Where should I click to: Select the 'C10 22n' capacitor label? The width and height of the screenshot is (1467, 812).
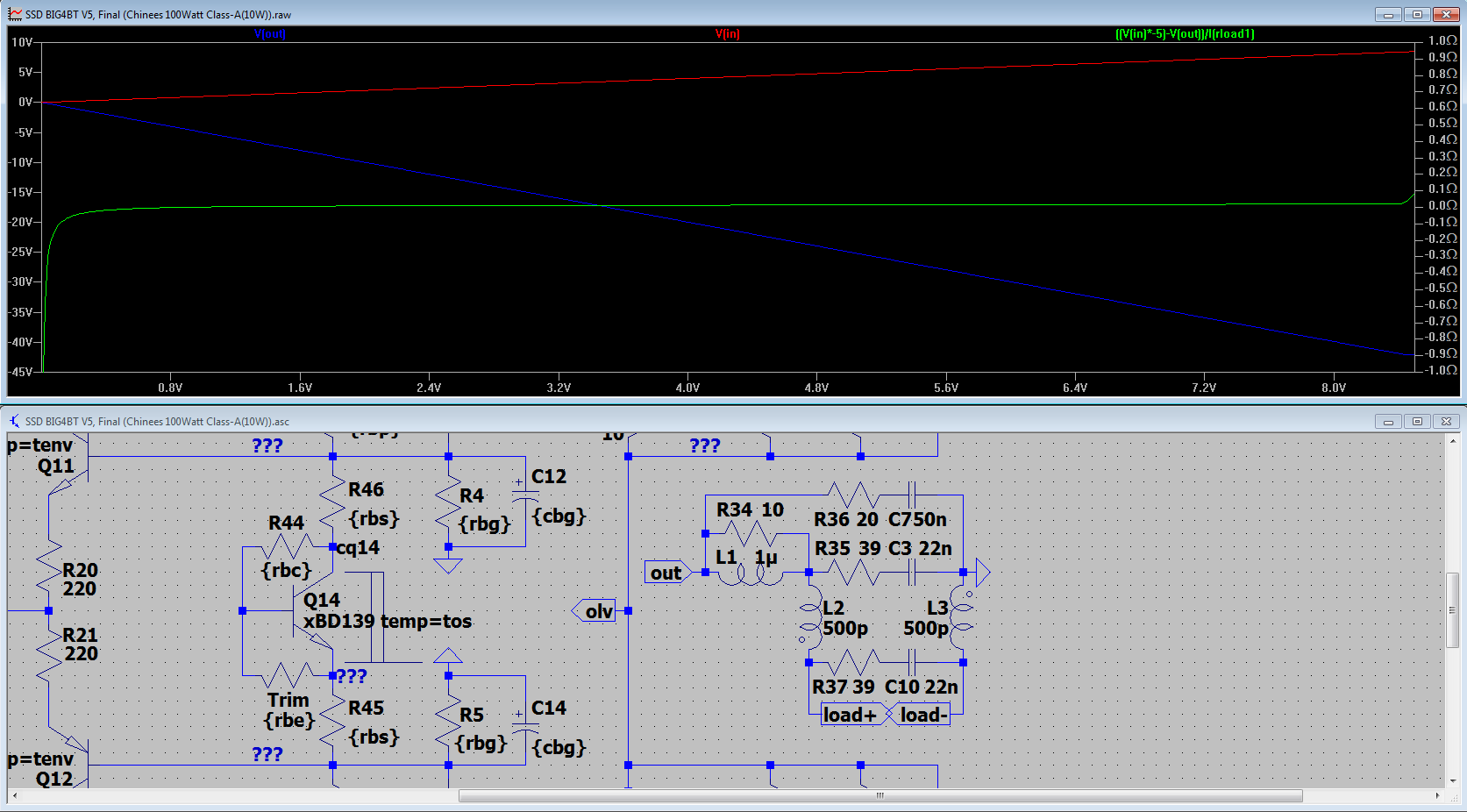[x=922, y=687]
